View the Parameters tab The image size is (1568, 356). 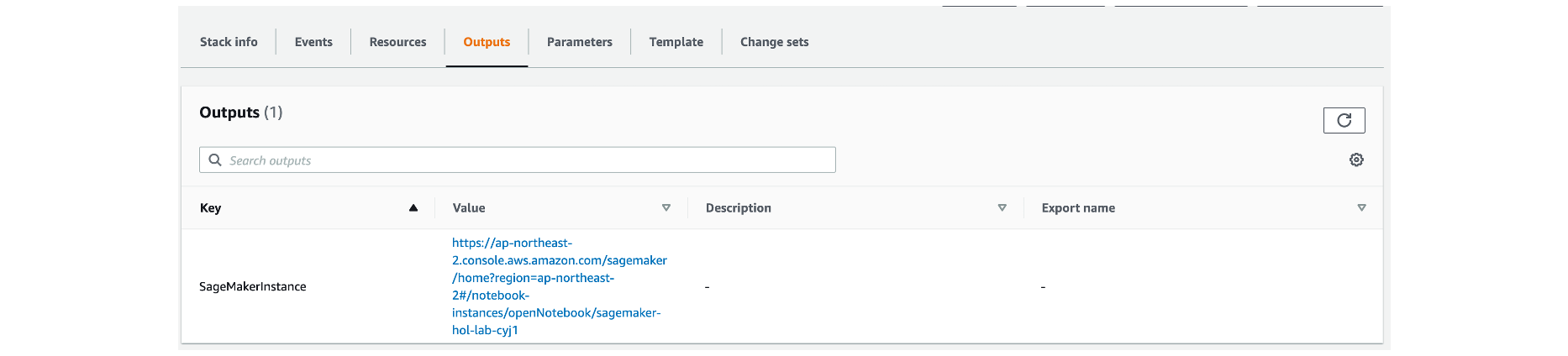pyautogui.click(x=580, y=42)
